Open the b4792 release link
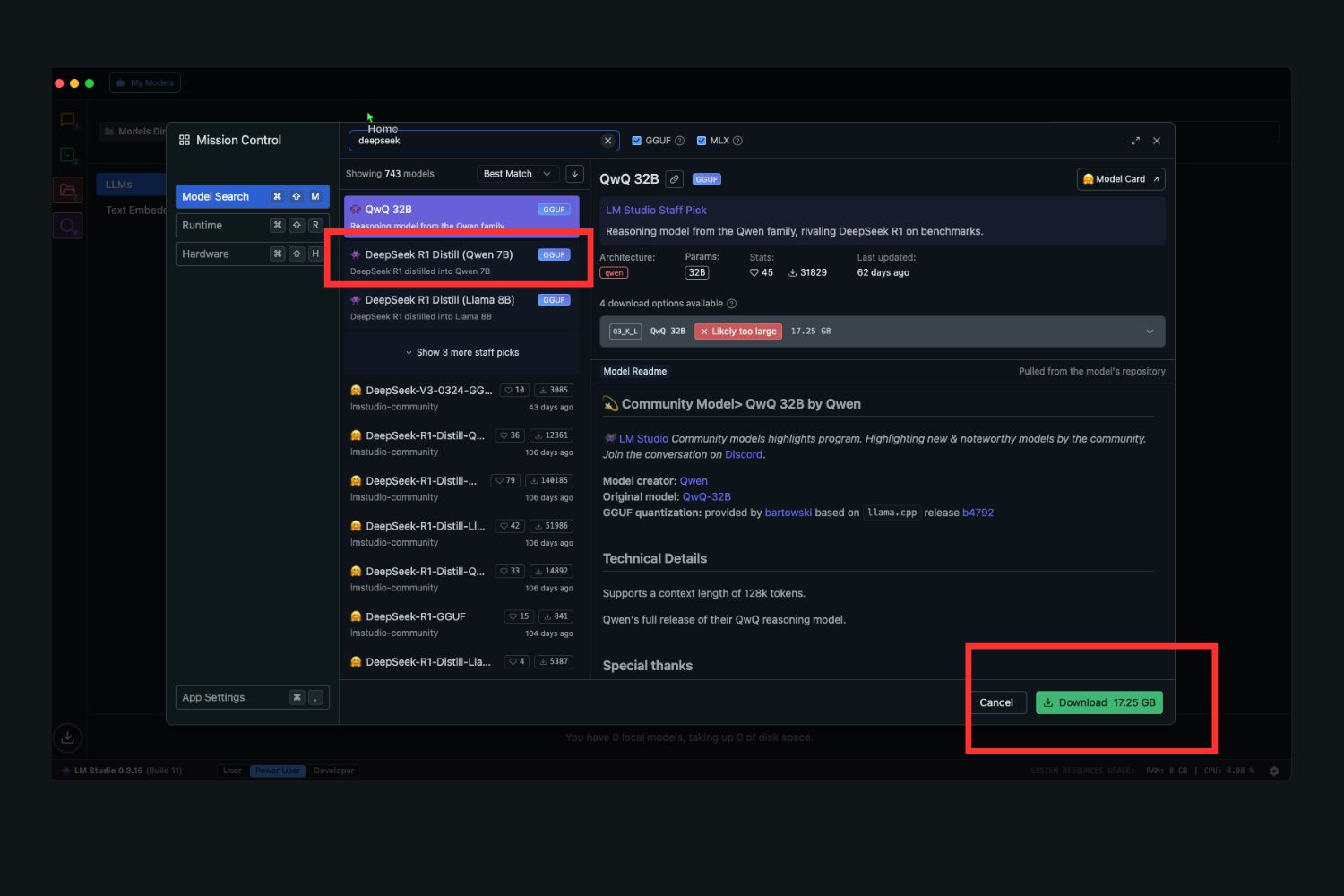Viewport: 1344px width, 896px height. point(978,513)
